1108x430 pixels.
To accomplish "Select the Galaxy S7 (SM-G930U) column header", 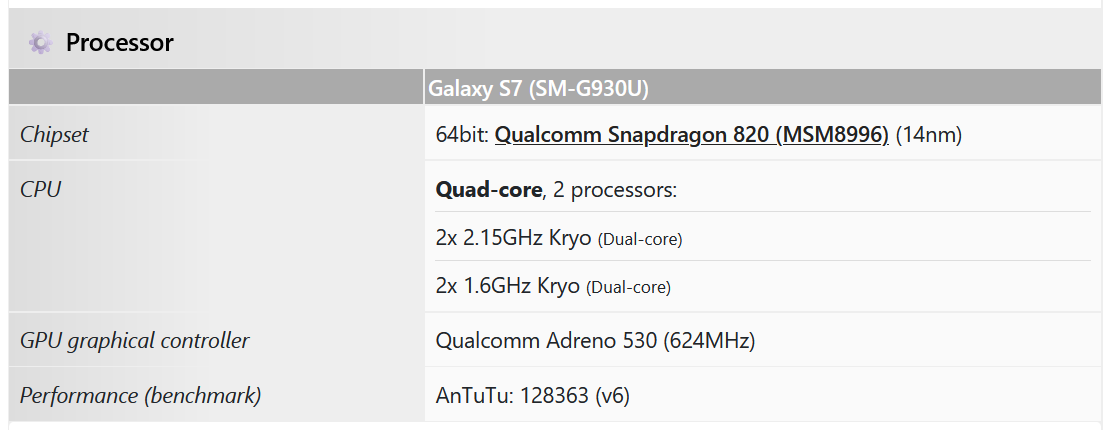I will pyautogui.click(x=539, y=89).
